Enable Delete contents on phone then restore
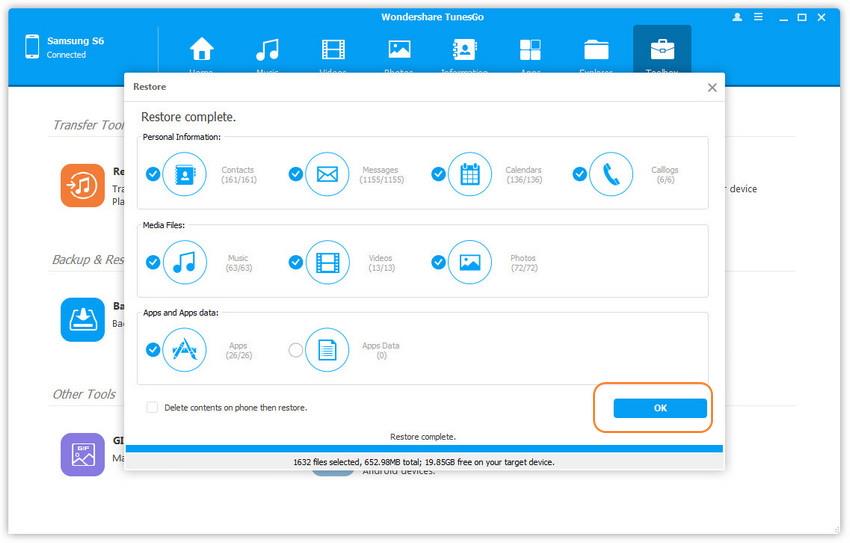The width and height of the screenshot is (850, 543). coord(152,408)
